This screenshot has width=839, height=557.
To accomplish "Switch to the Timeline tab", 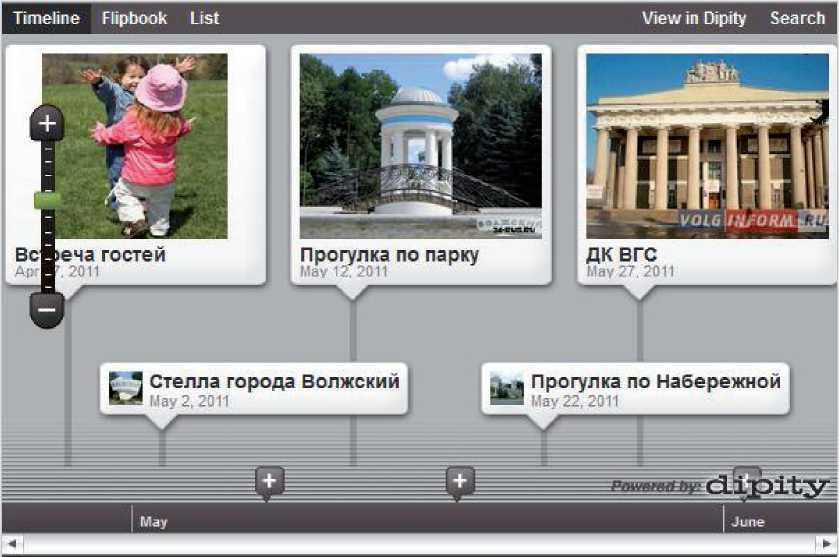I will [x=46, y=18].
